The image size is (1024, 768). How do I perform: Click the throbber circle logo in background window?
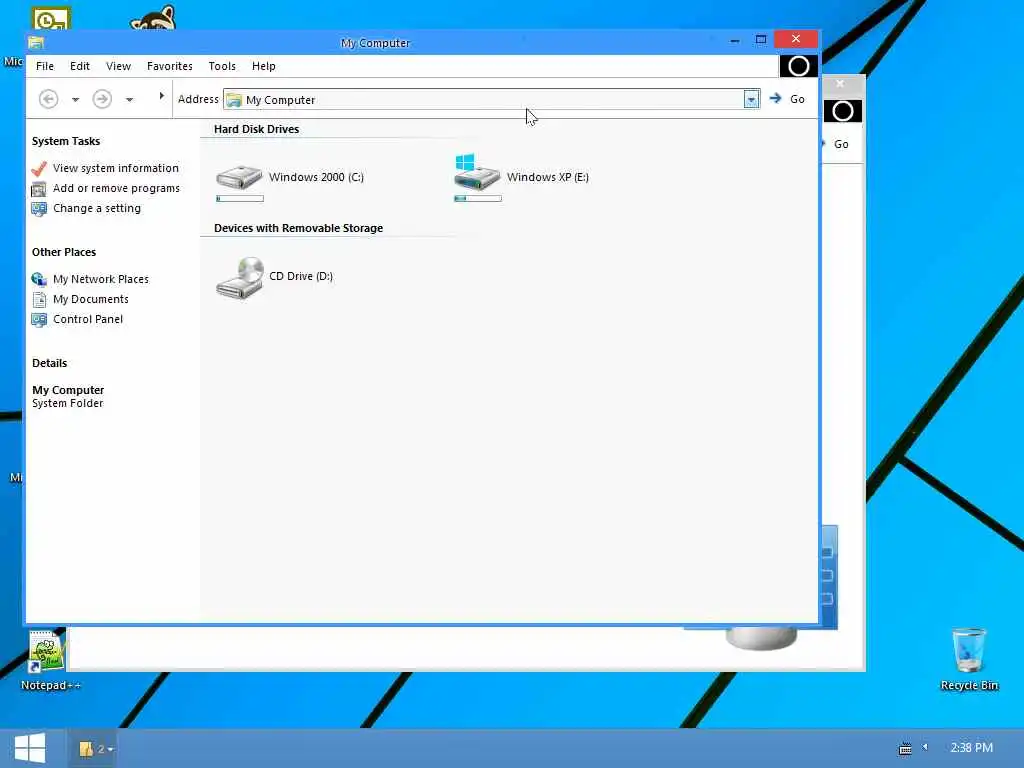842,111
